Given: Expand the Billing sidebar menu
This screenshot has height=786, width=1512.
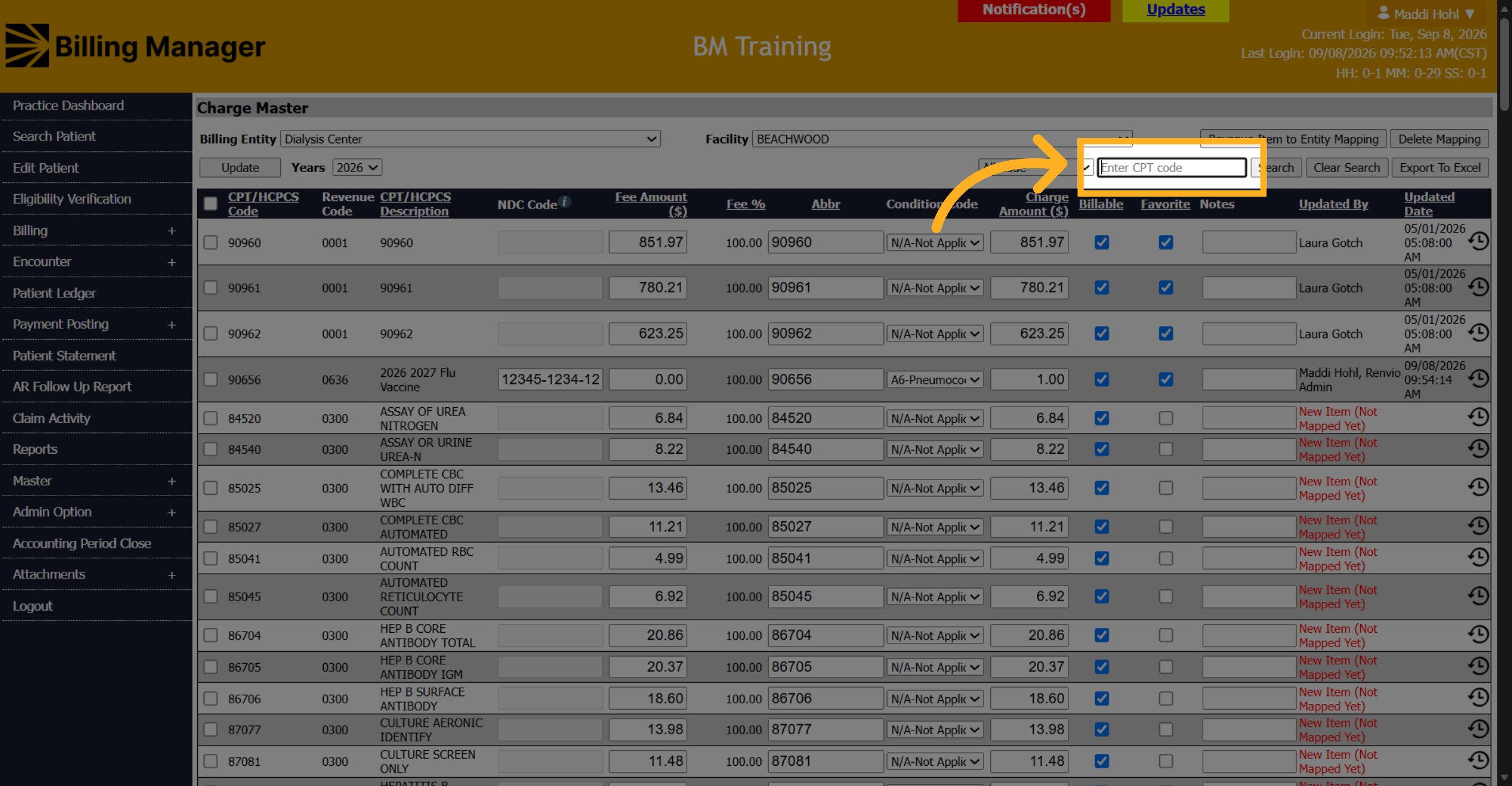Looking at the screenshot, I should pyautogui.click(x=171, y=231).
